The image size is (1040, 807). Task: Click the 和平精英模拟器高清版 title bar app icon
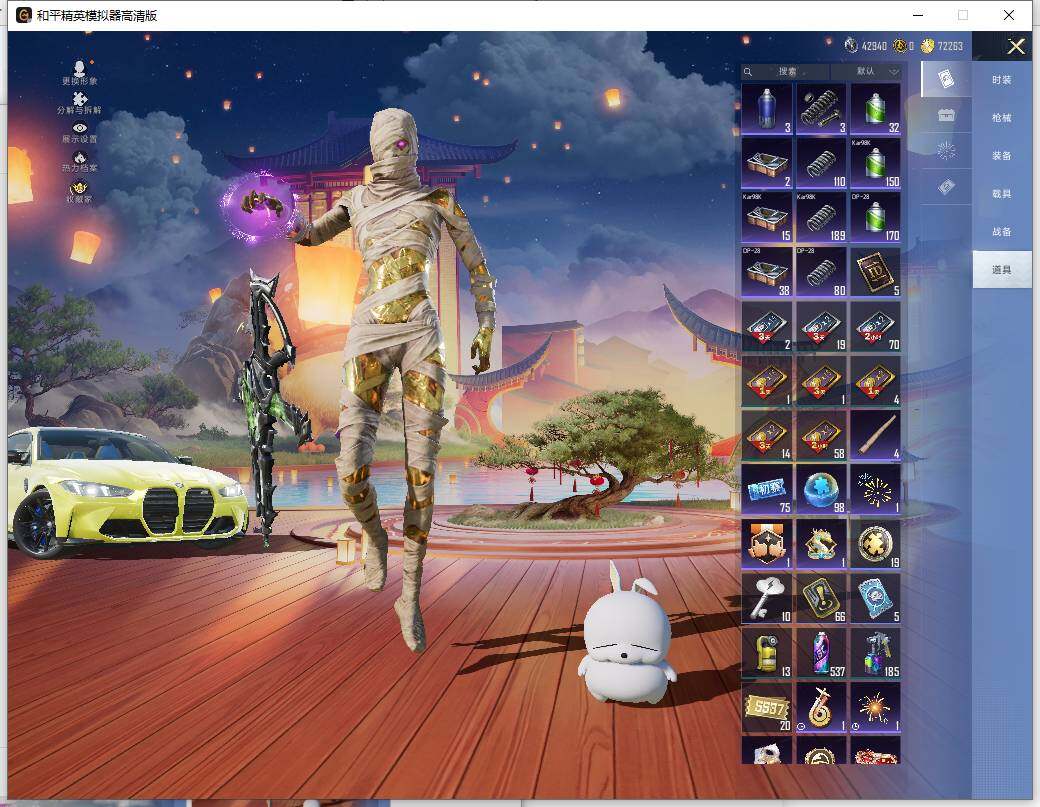coord(23,15)
